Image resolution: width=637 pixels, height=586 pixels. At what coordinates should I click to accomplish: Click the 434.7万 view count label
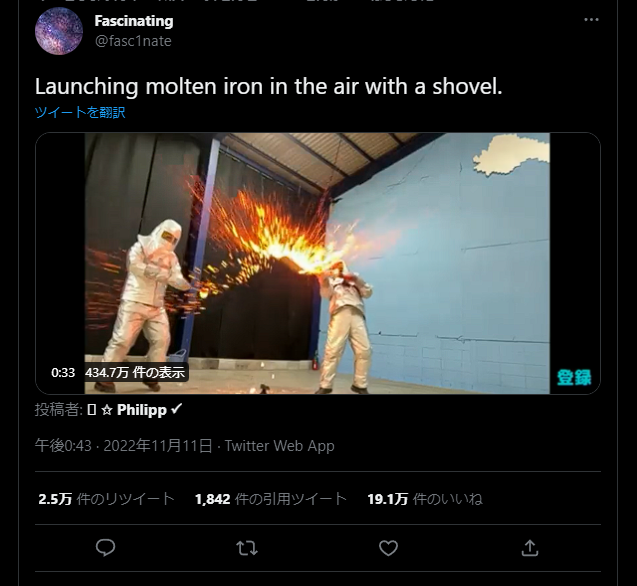point(135,373)
